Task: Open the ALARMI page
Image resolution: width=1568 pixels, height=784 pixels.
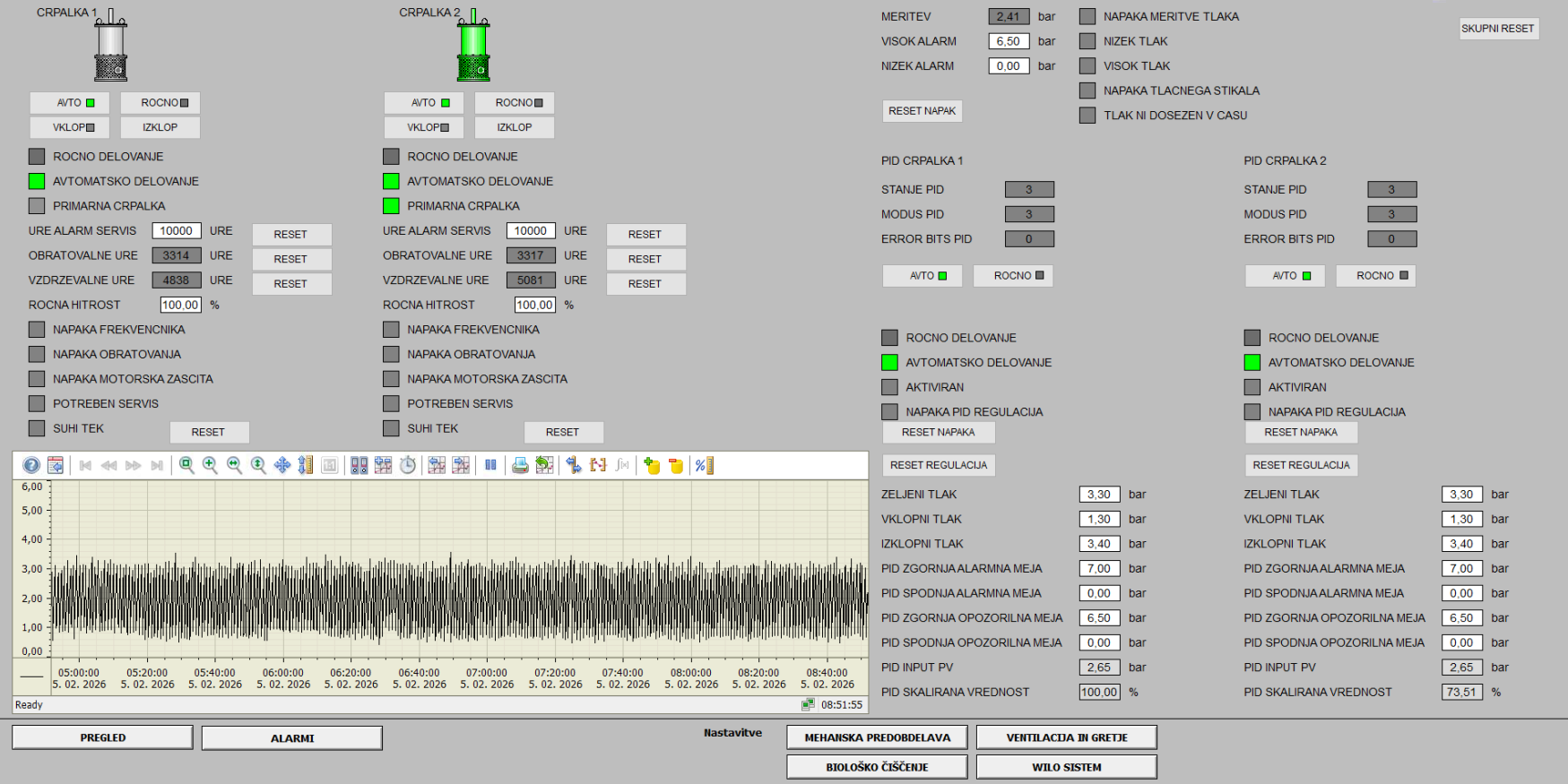Action: pyautogui.click(x=292, y=738)
